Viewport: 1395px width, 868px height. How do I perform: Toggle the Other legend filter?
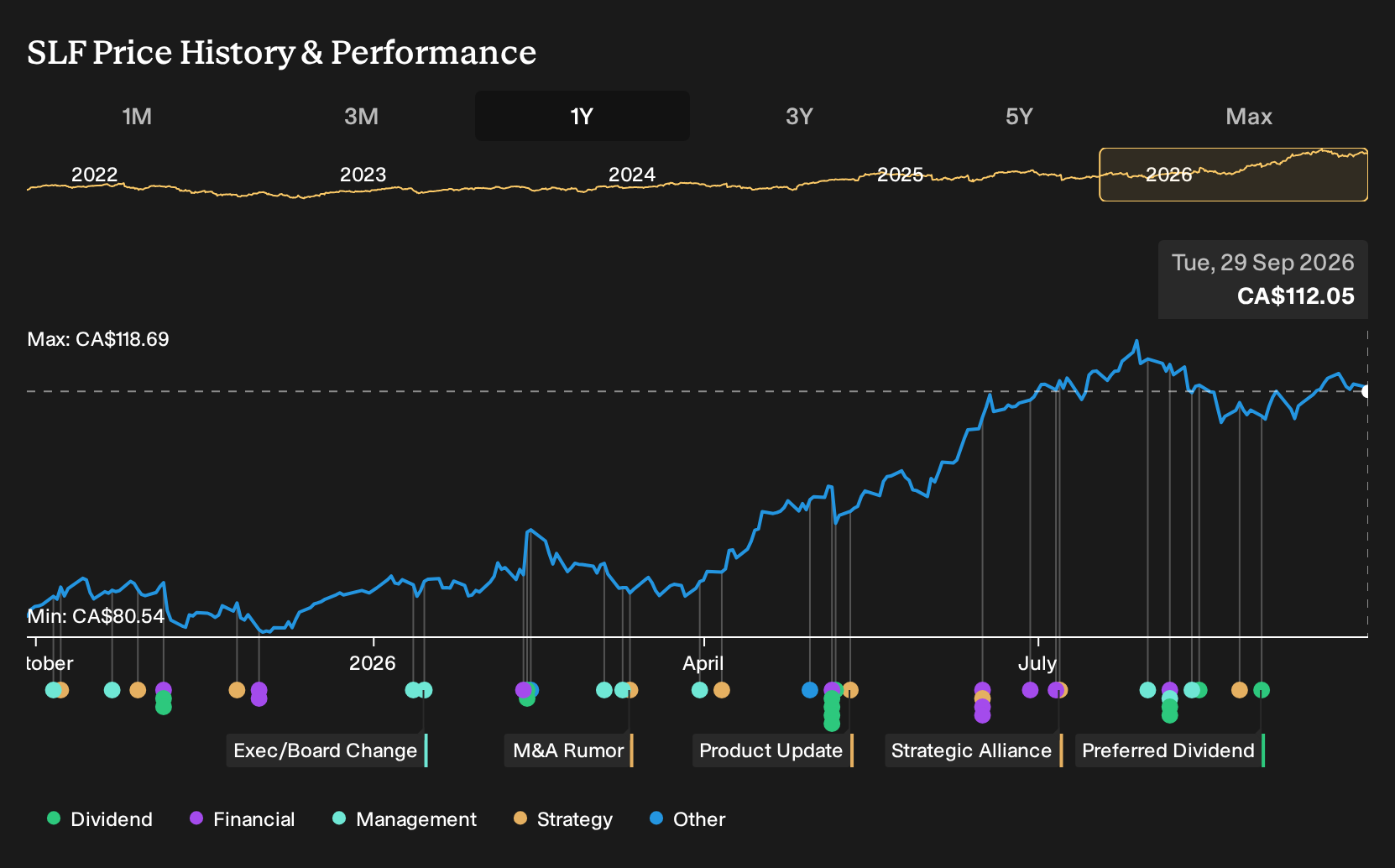point(687,818)
